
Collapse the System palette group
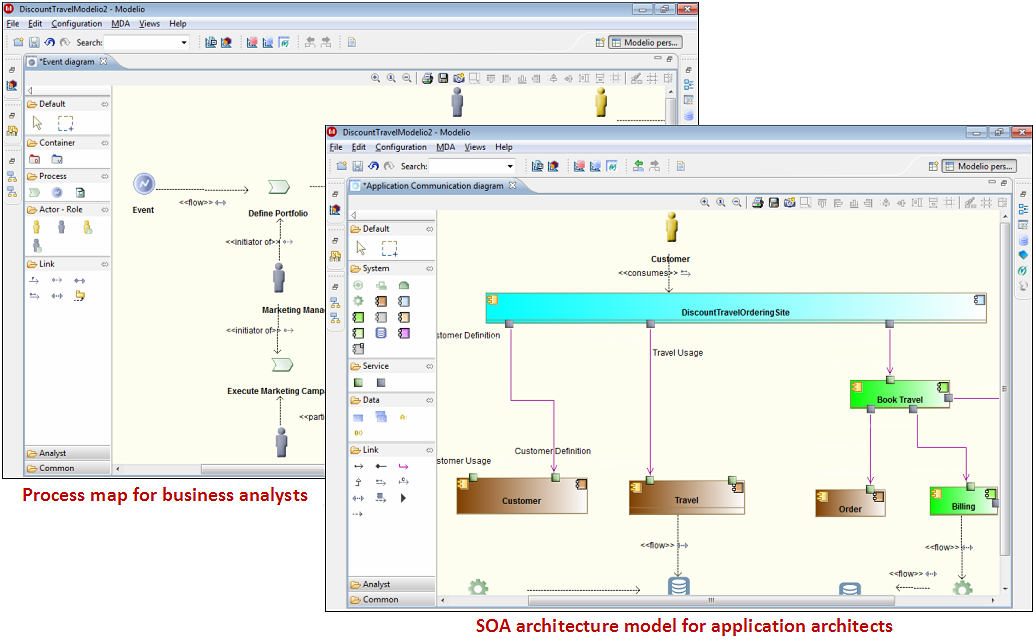(x=430, y=268)
